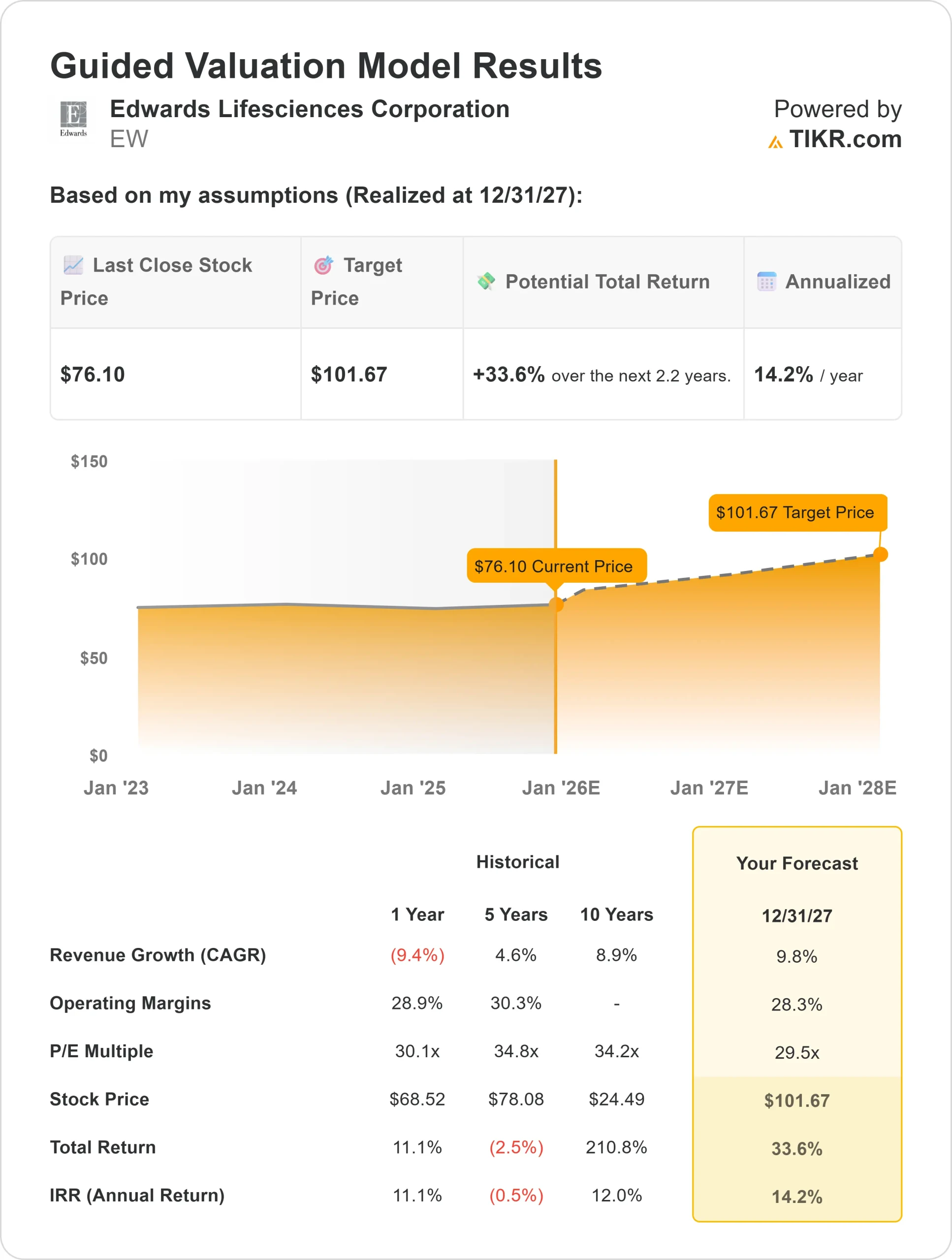Select the 5 Years historical column header

[516, 914]
